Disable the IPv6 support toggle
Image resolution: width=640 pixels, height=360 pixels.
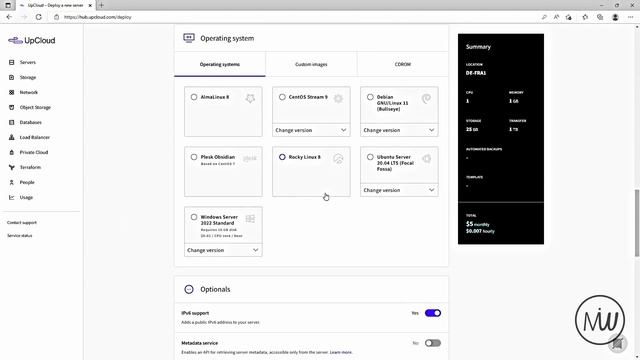(x=433, y=313)
